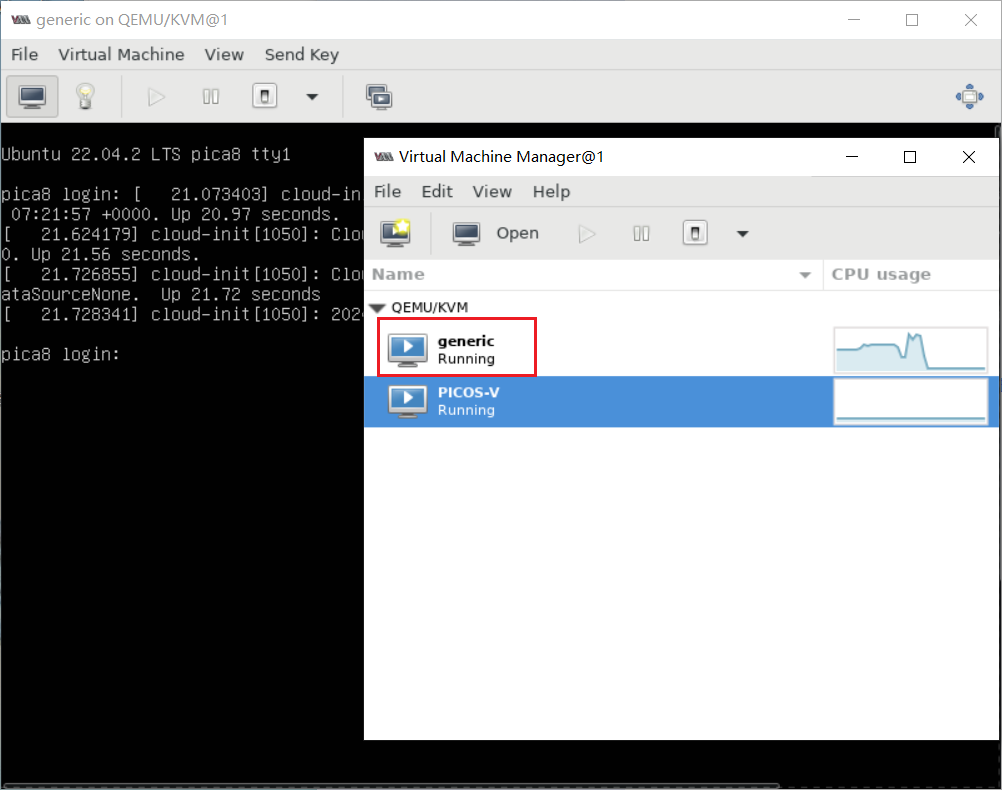Viewport: 1002px width, 790px height.
Task: Pause the generic VM from console toolbar
Action: coord(211,97)
